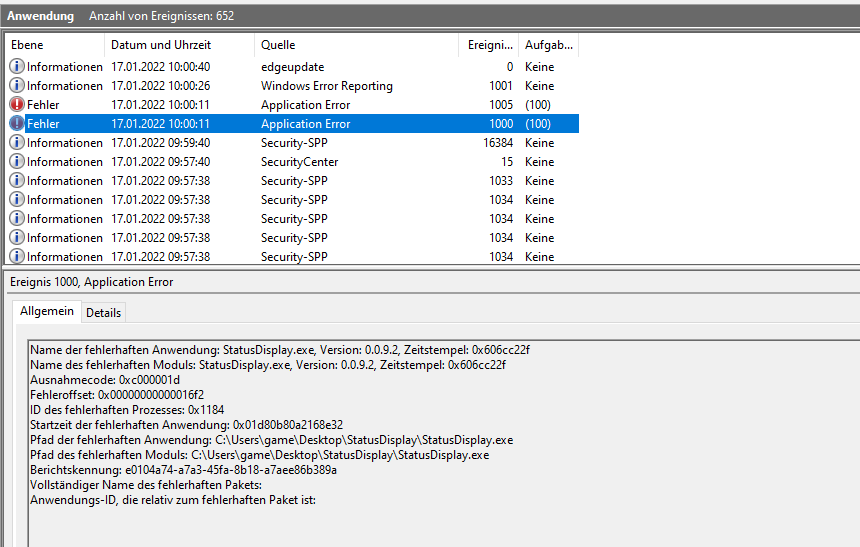Click info icon of 09:59:40 event row
The width and height of the screenshot is (860, 547).
17,143
